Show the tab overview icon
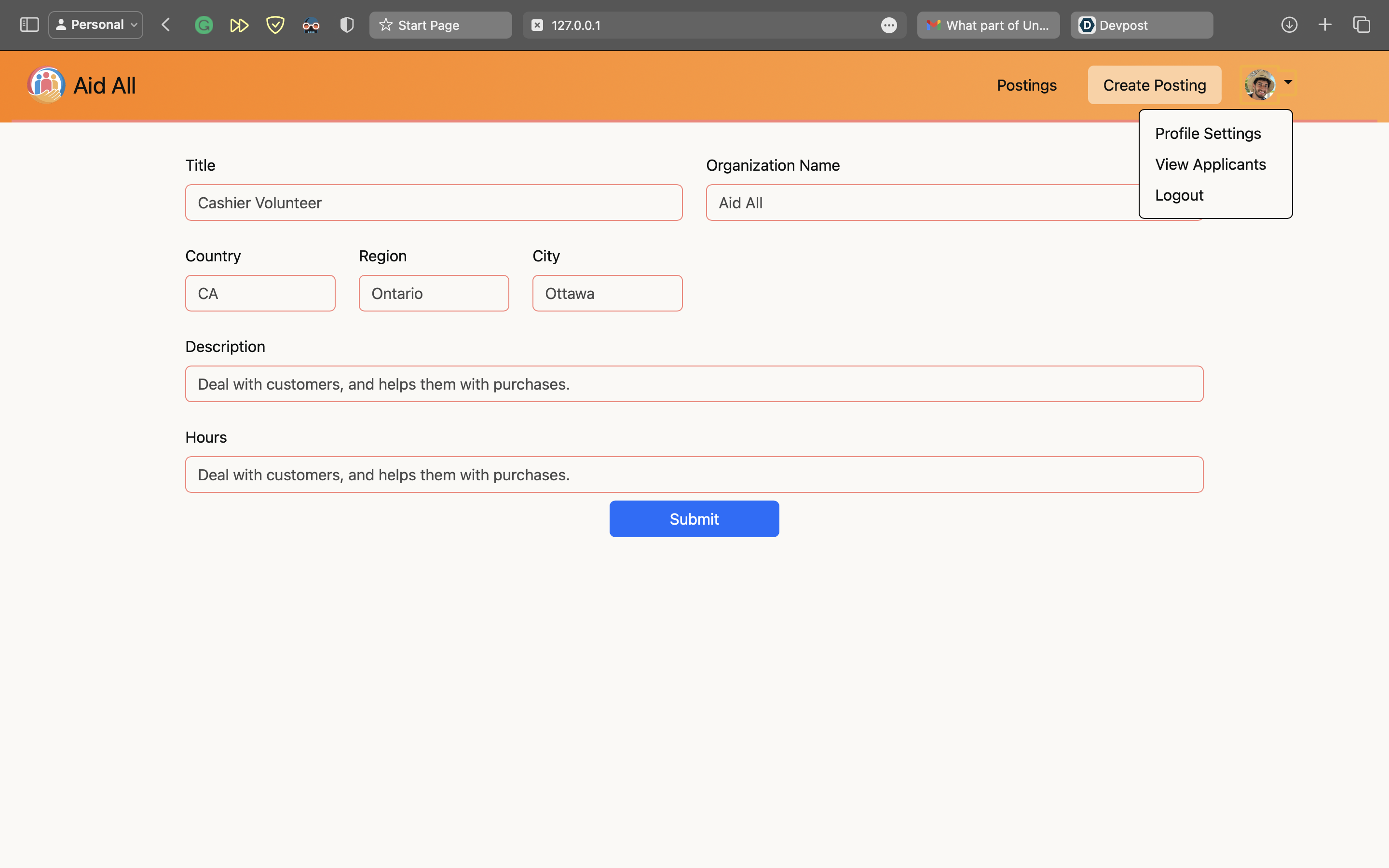The height and width of the screenshot is (868, 1389). coord(1362,25)
